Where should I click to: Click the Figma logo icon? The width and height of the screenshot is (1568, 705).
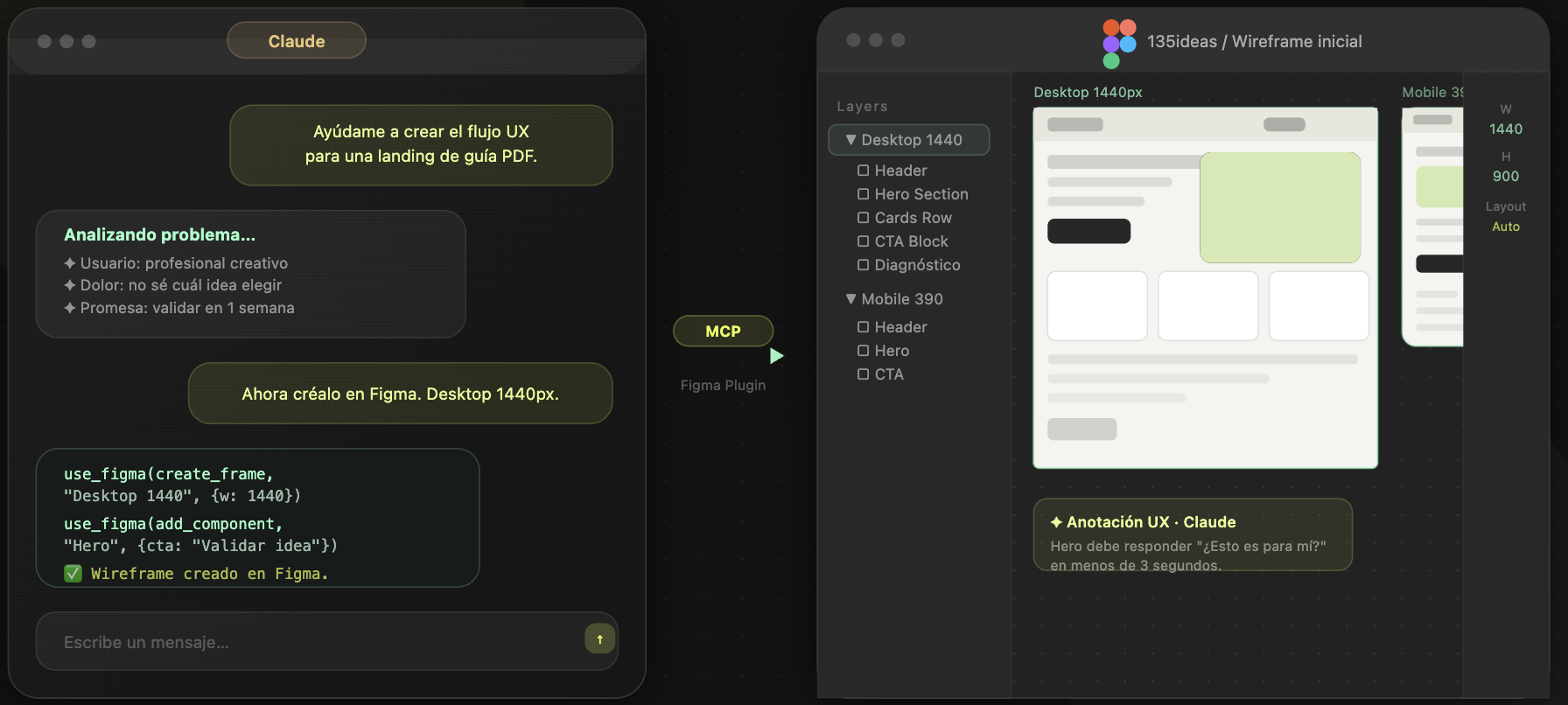(x=1119, y=44)
